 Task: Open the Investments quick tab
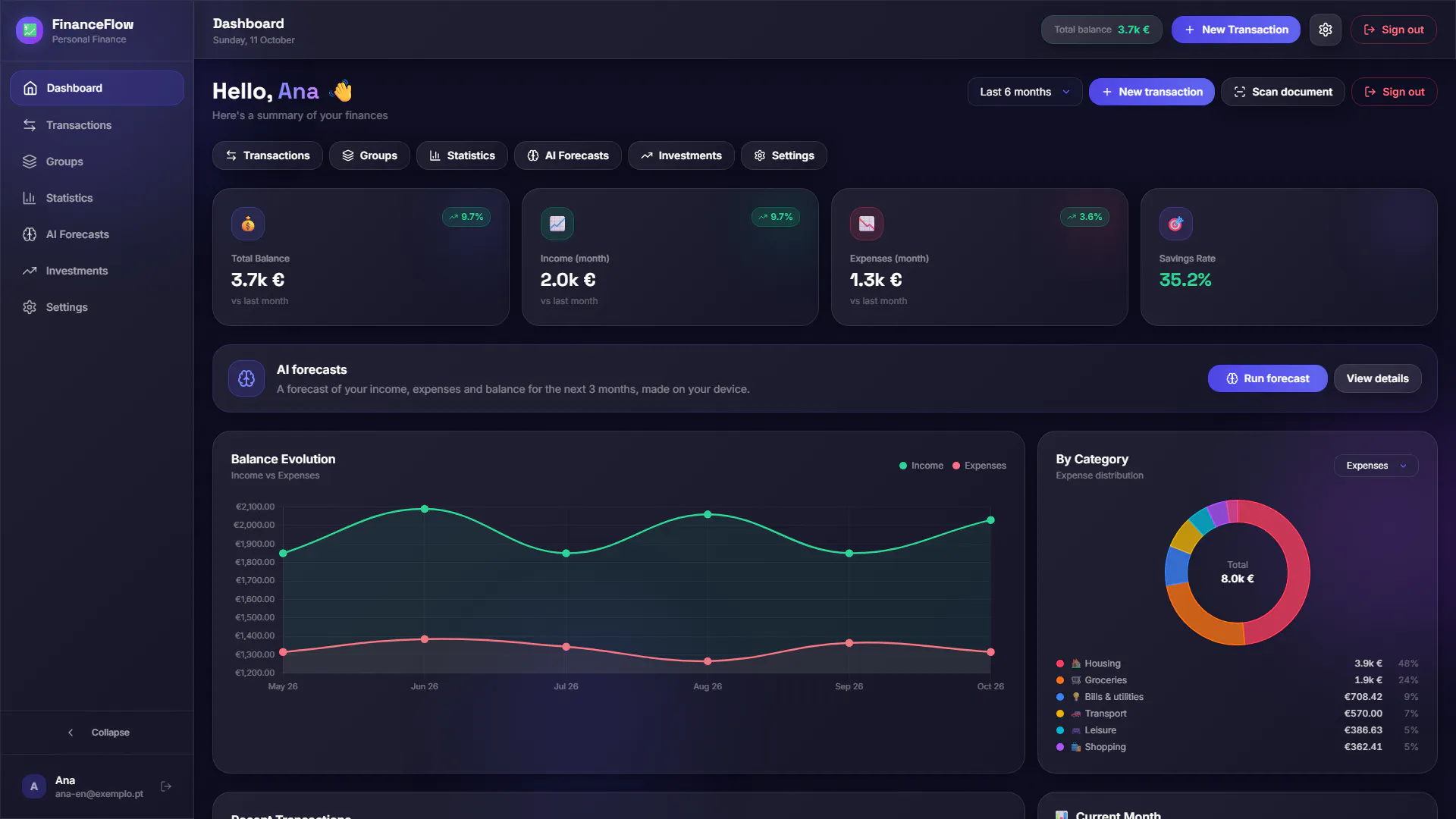click(680, 155)
